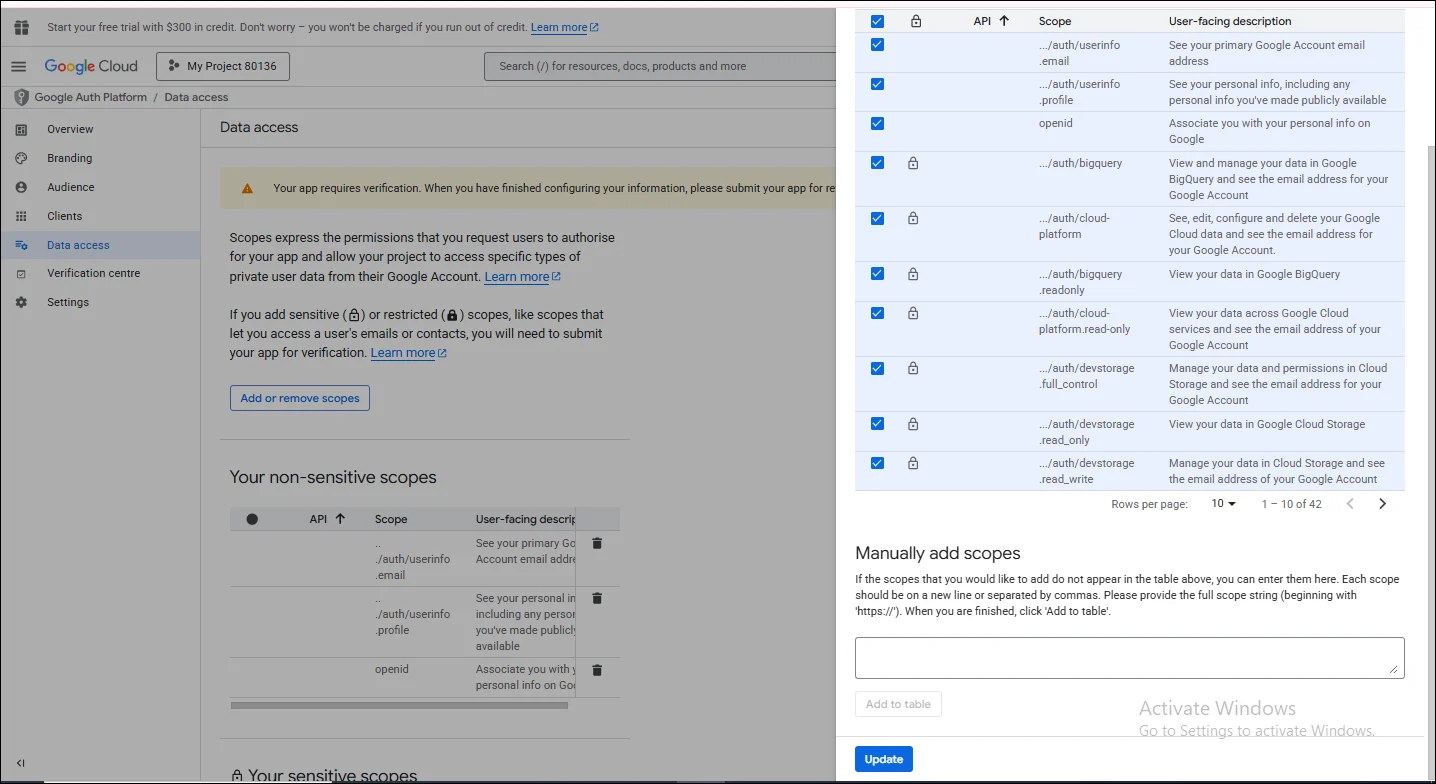This screenshot has height=784, width=1436.
Task: Click the lock icon on the auth/bigquery row
Action: point(913,163)
